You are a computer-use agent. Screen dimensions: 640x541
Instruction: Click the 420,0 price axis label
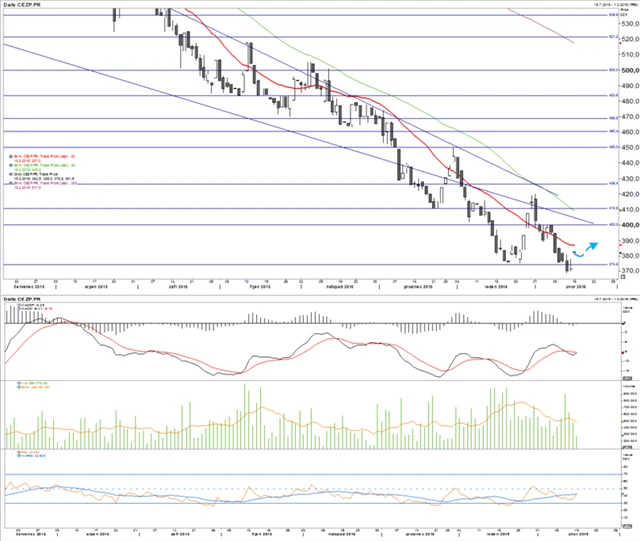(x=630, y=194)
